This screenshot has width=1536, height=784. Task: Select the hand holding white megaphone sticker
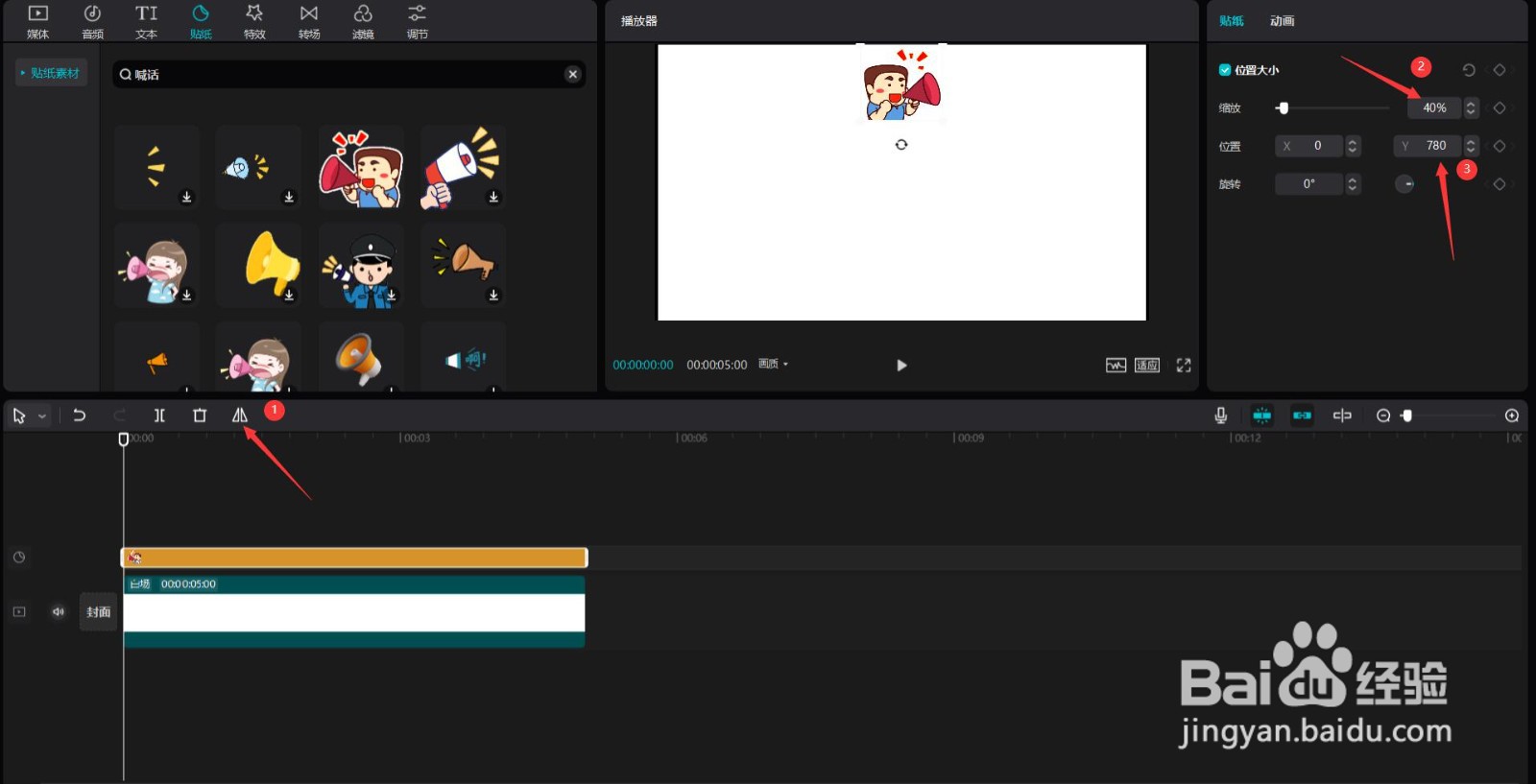coord(463,168)
